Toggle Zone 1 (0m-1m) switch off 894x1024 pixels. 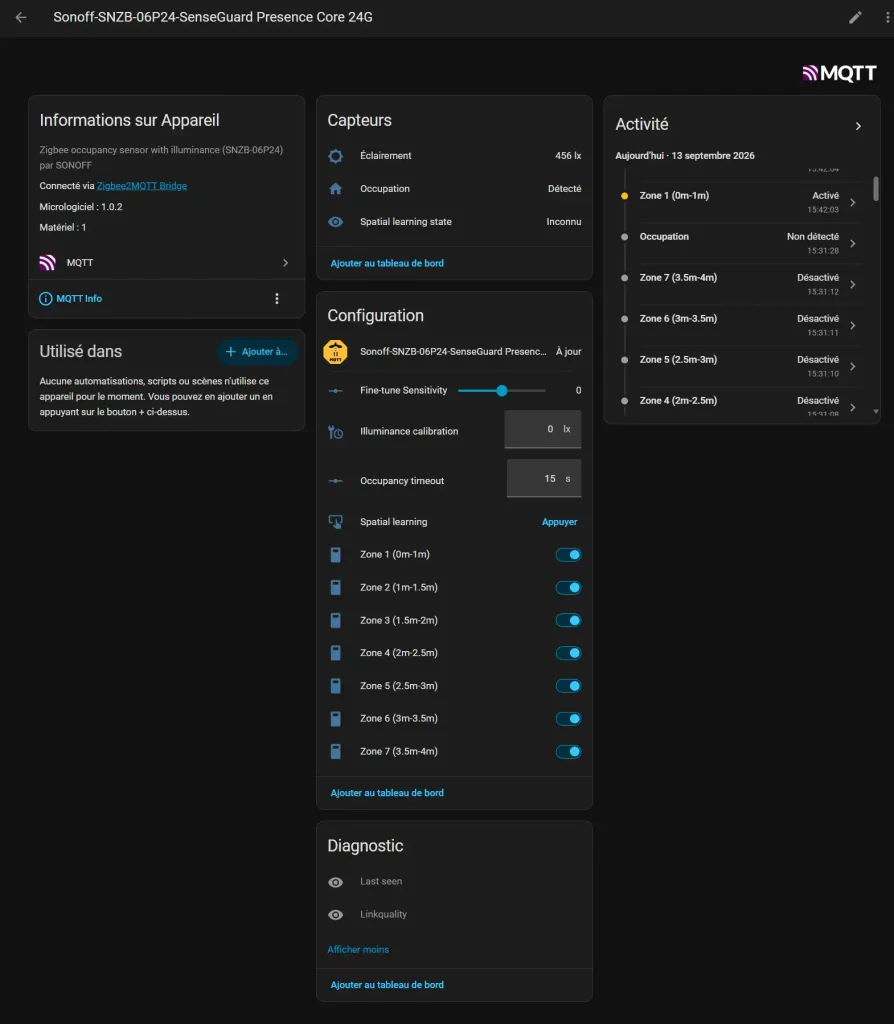[x=568, y=554]
